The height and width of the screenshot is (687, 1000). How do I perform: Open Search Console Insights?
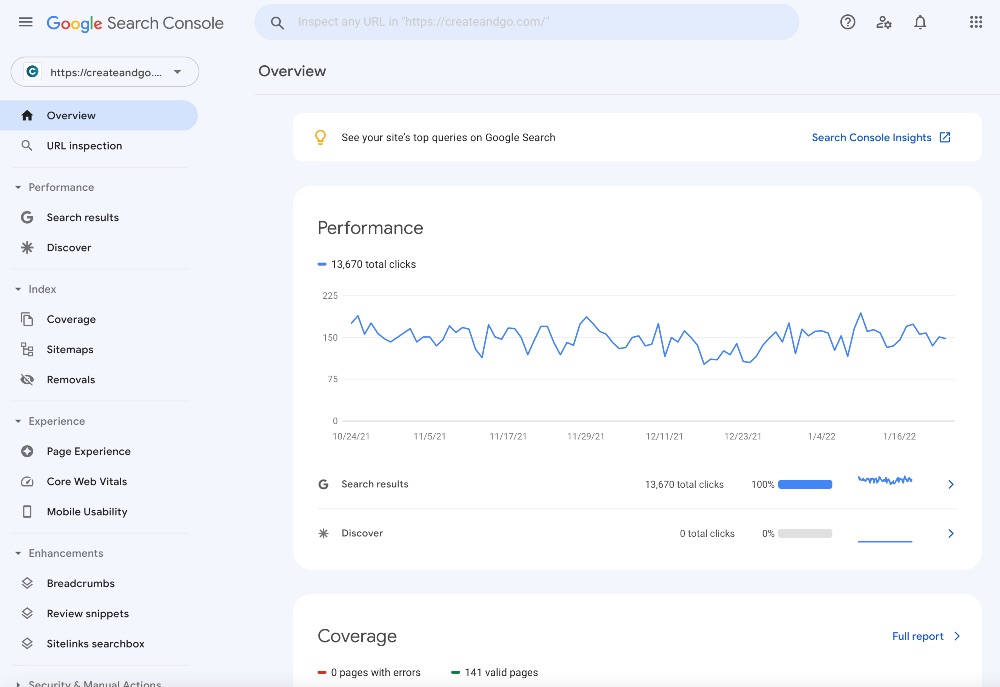[x=871, y=137]
